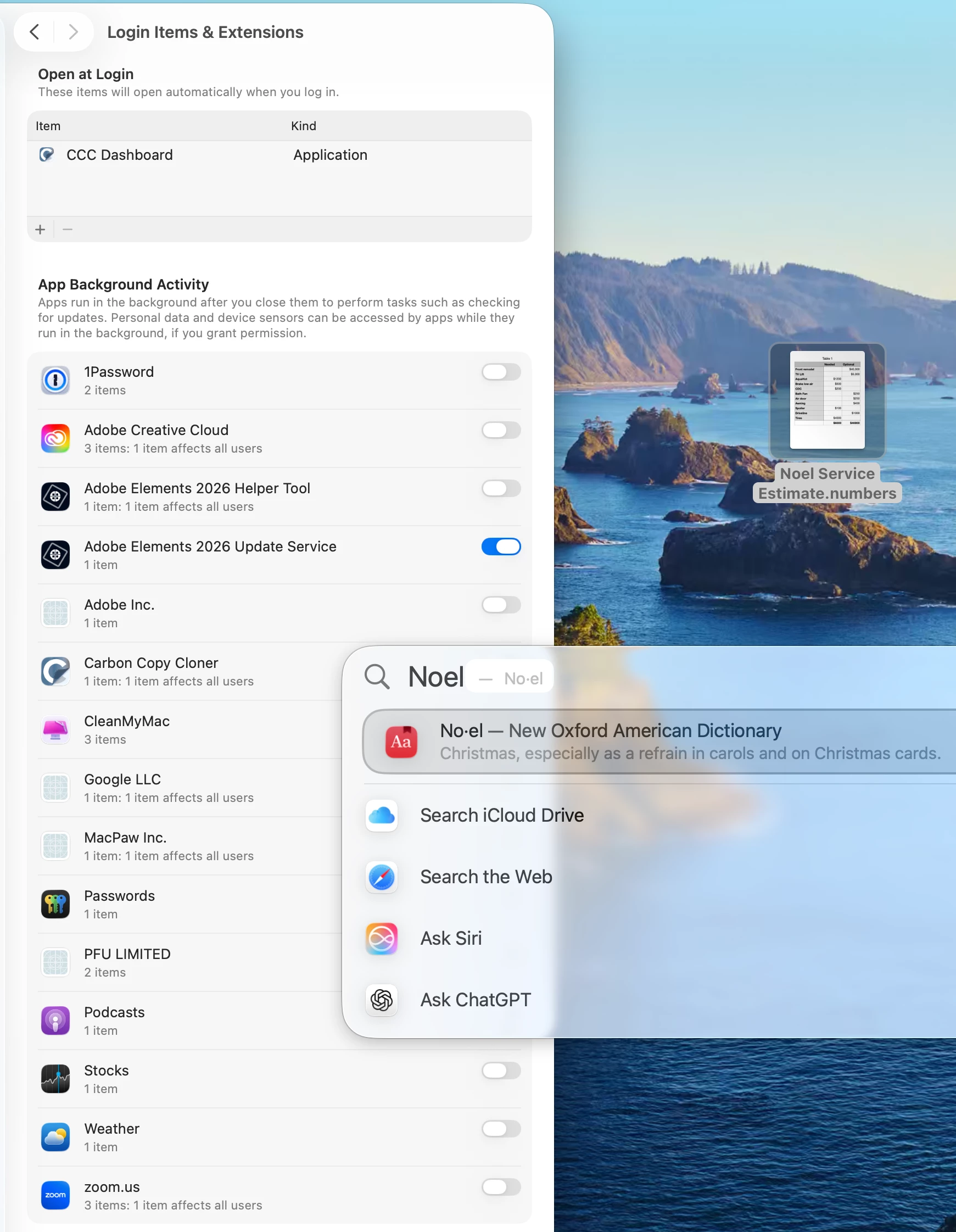The height and width of the screenshot is (1232, 956).
Task: Click the ChatGPT logo icon in Spotlight
Action: click(x=382, y=1000)
